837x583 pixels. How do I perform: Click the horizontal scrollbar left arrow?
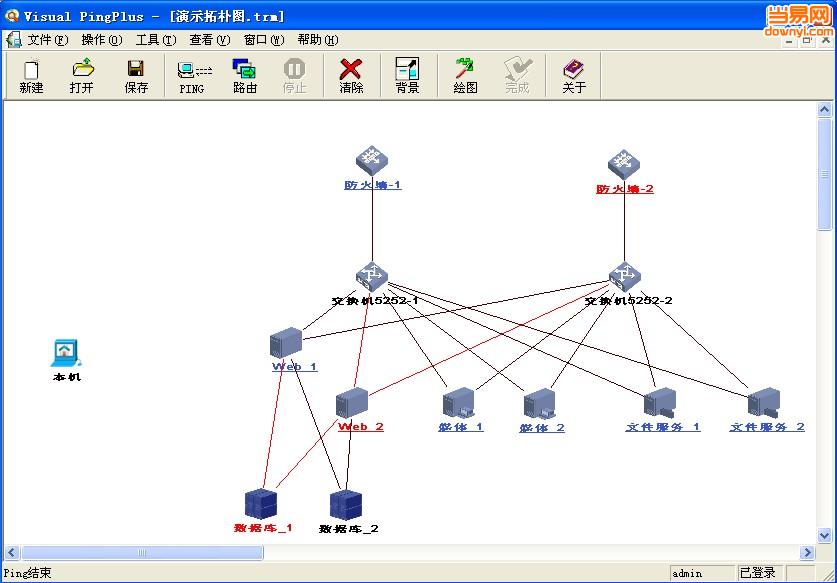point(12,552)
